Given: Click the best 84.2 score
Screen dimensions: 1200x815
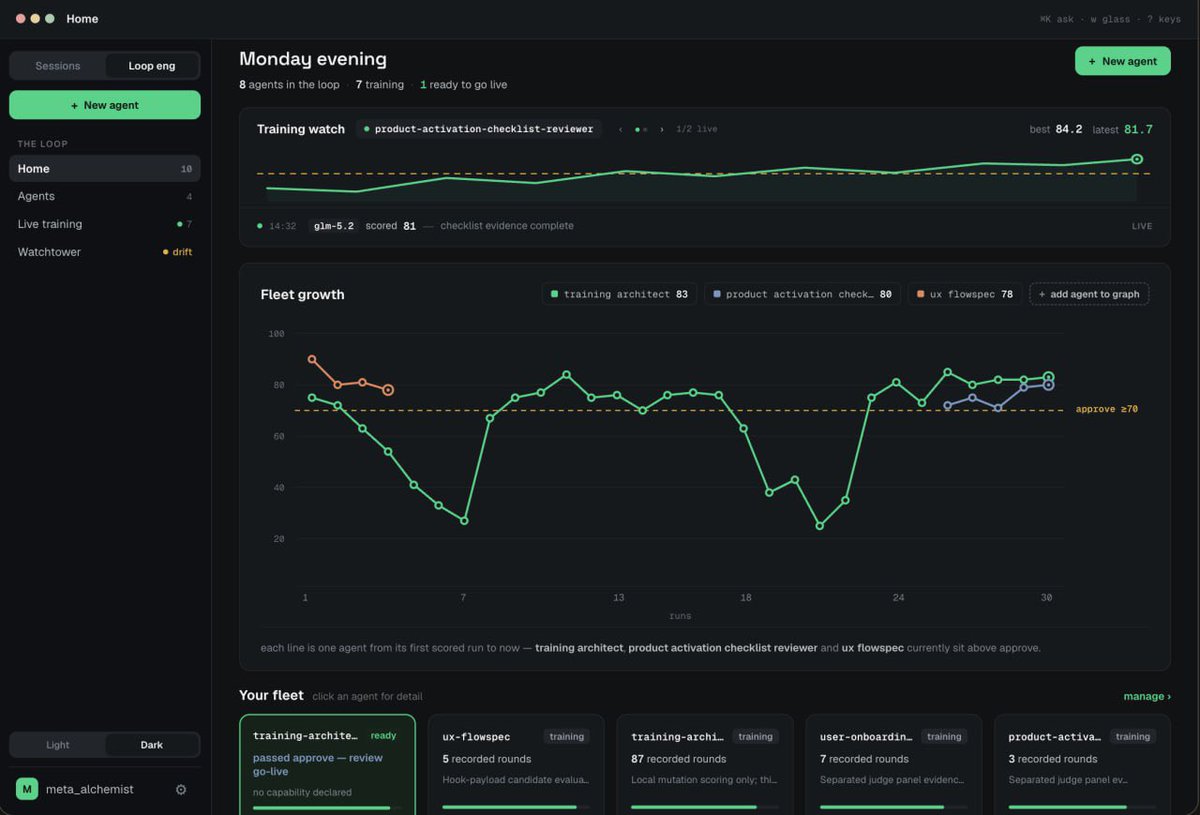Looking at the screenshot, I should pos(1056,129).
